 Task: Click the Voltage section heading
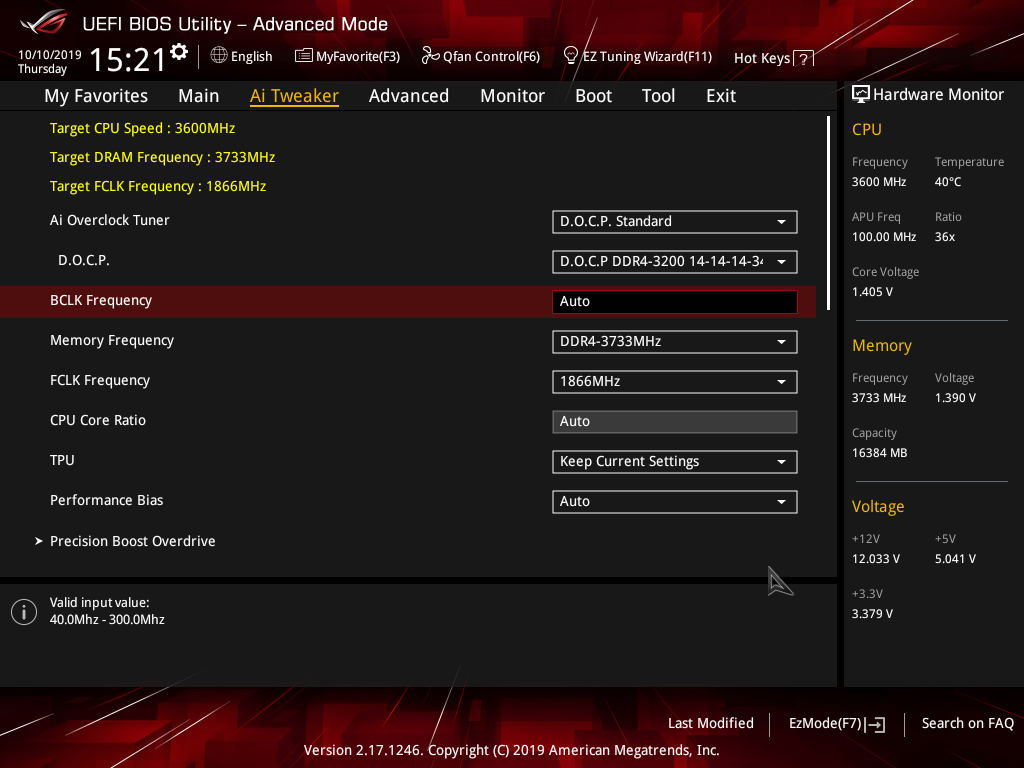pos(878,506)
